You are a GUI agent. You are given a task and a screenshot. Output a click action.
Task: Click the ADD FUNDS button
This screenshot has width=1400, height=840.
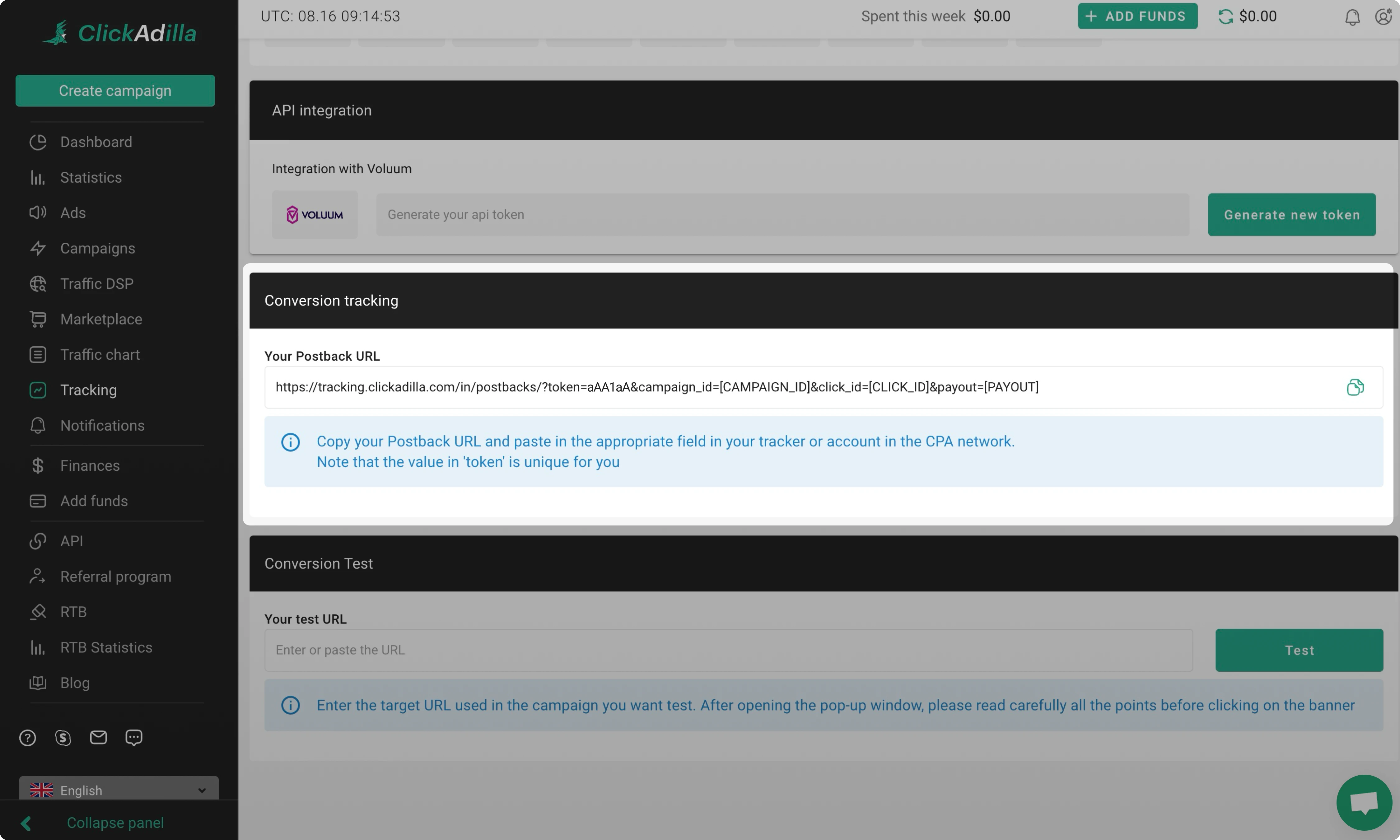(x=1137, y=16)
